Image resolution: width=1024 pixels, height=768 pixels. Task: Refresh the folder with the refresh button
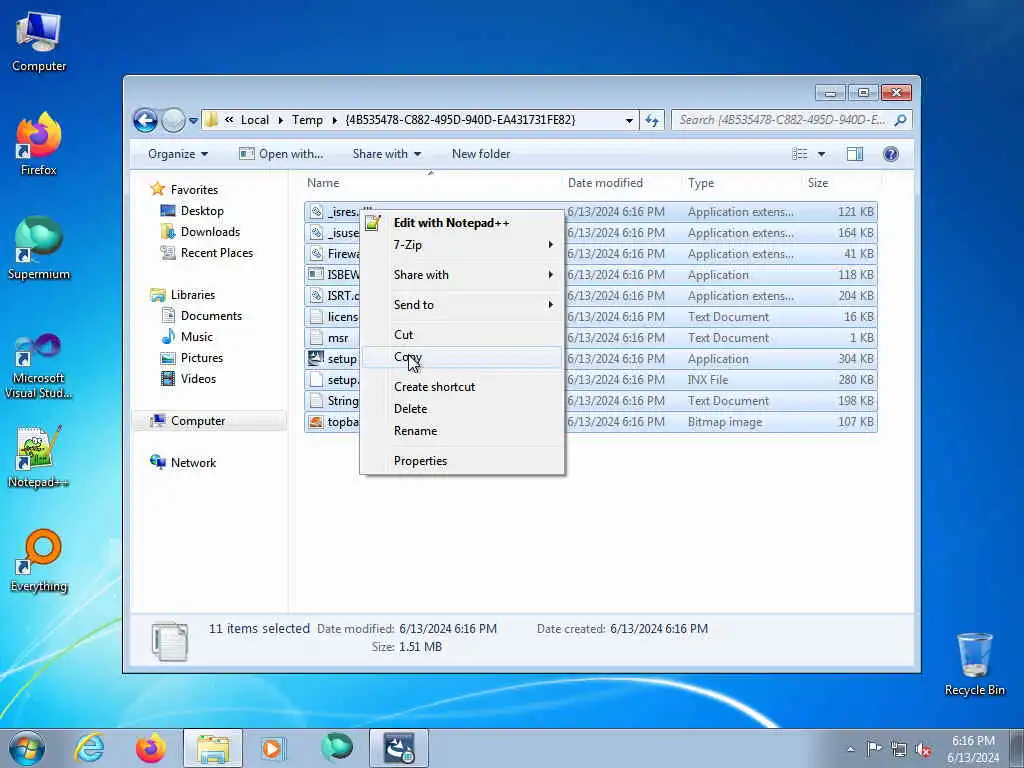point(652,120)
